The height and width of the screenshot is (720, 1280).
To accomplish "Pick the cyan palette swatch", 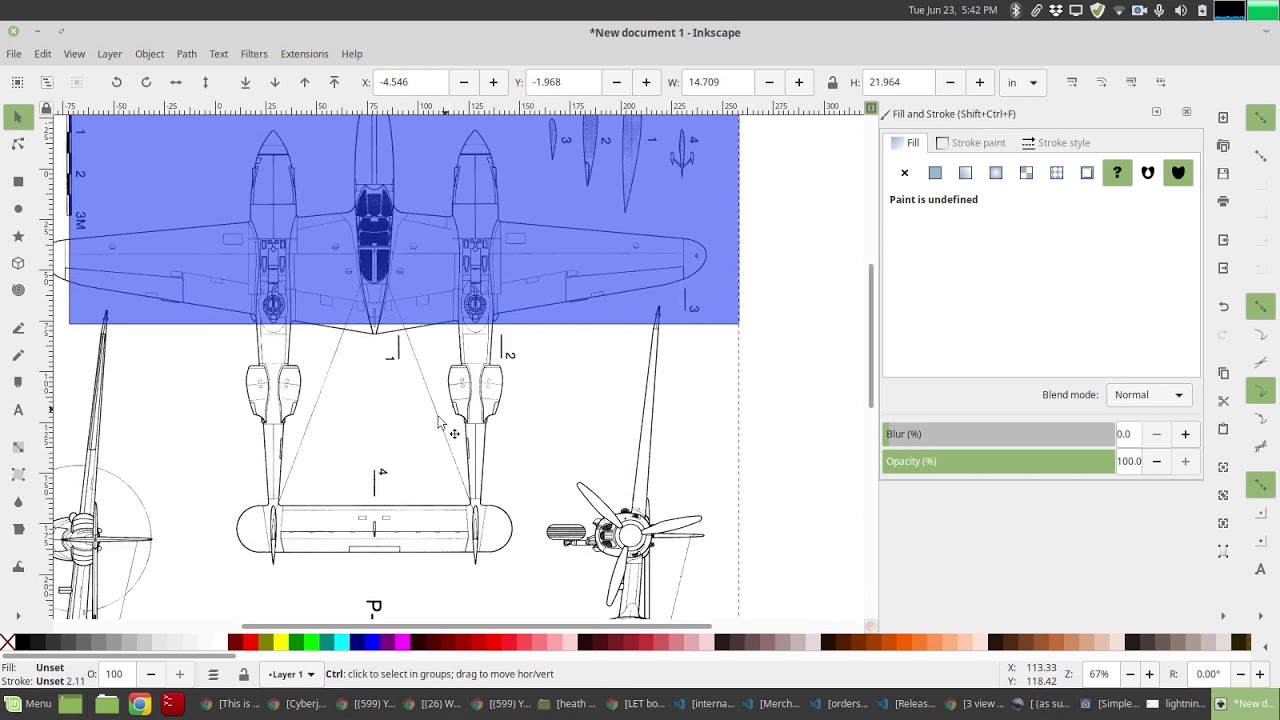I will [x=342, y=642].
